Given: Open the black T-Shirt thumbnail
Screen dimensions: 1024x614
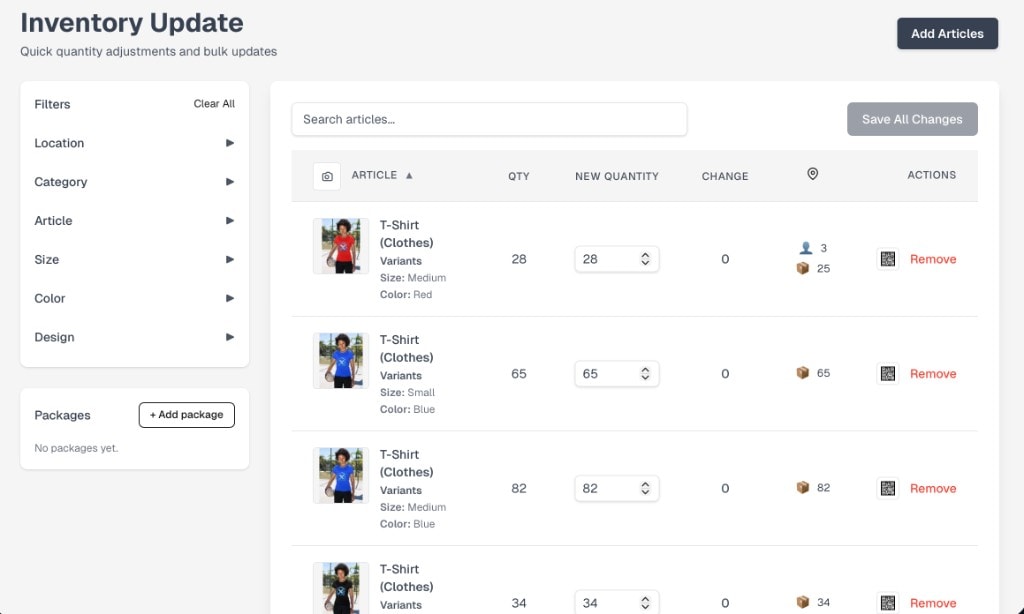Looking at the screenshot, I should click(x=341, y=588).
